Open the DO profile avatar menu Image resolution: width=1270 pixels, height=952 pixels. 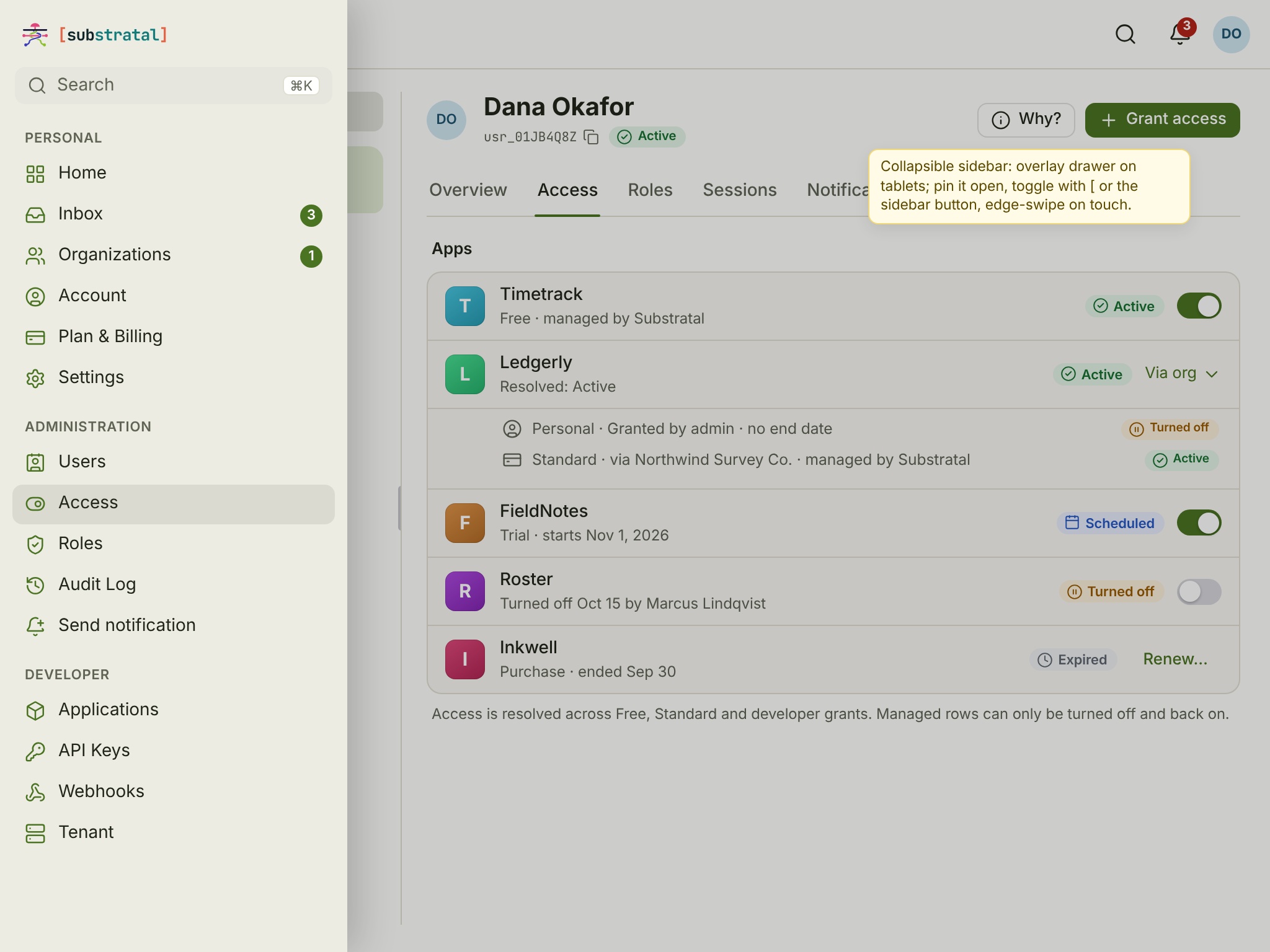tap(1231, 34)
